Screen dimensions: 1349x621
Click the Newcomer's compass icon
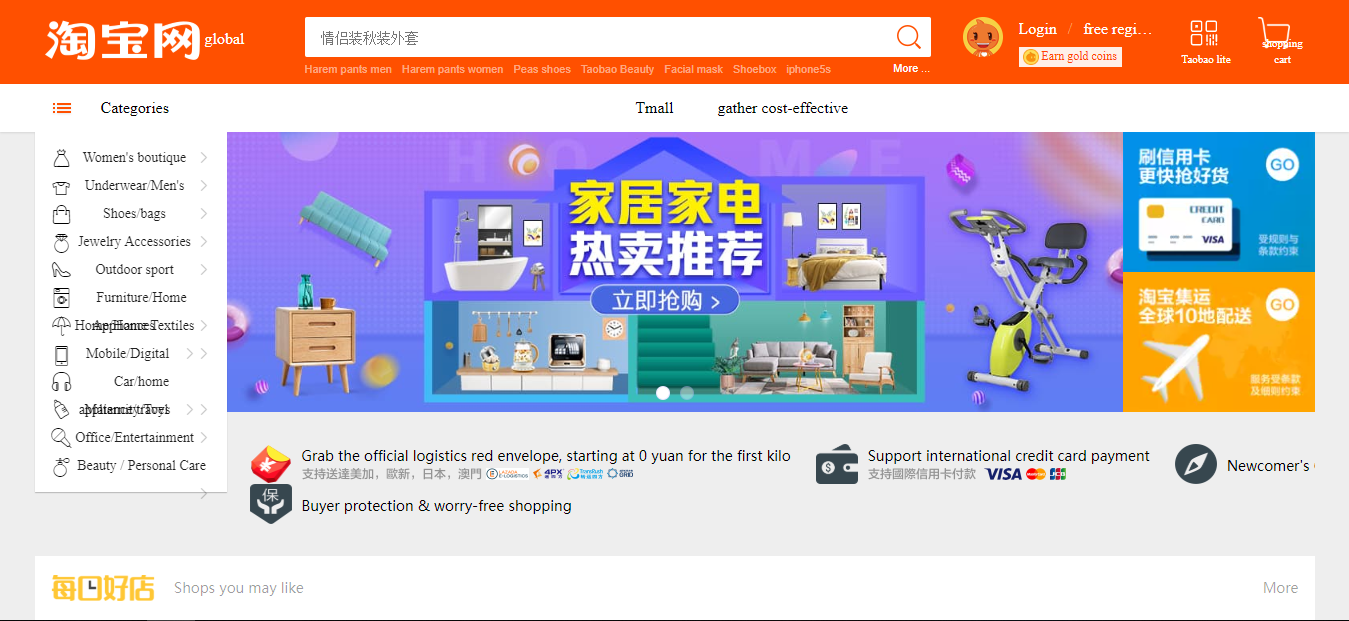(x=1196, y=465)
